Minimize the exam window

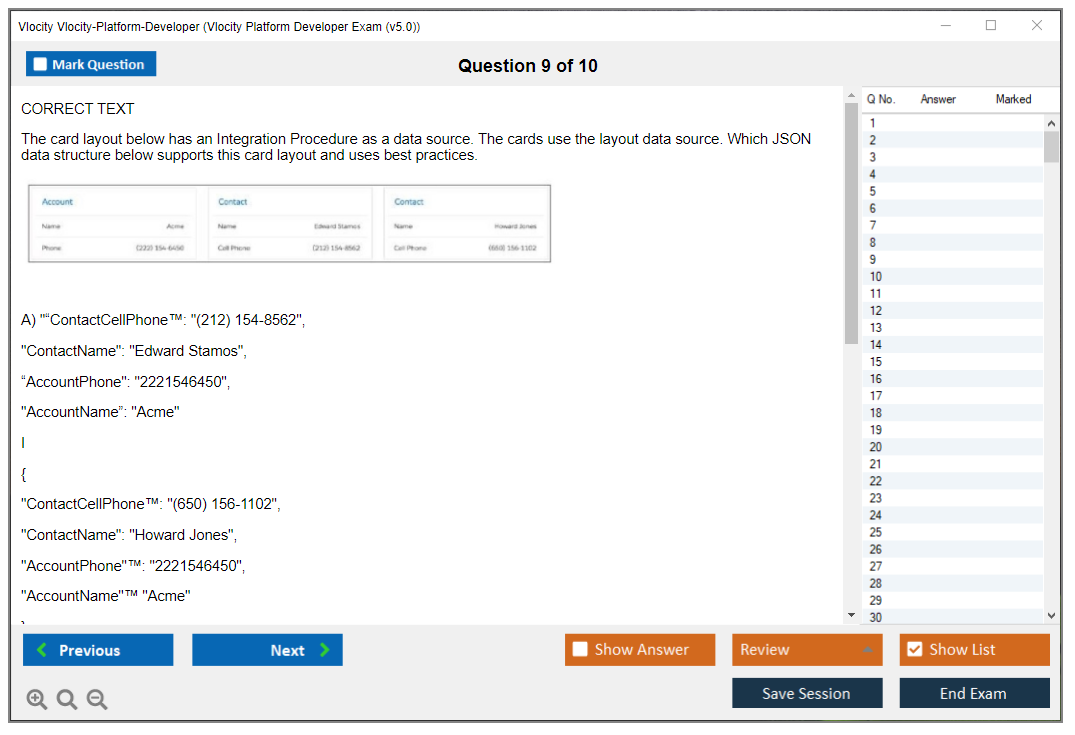945,26
